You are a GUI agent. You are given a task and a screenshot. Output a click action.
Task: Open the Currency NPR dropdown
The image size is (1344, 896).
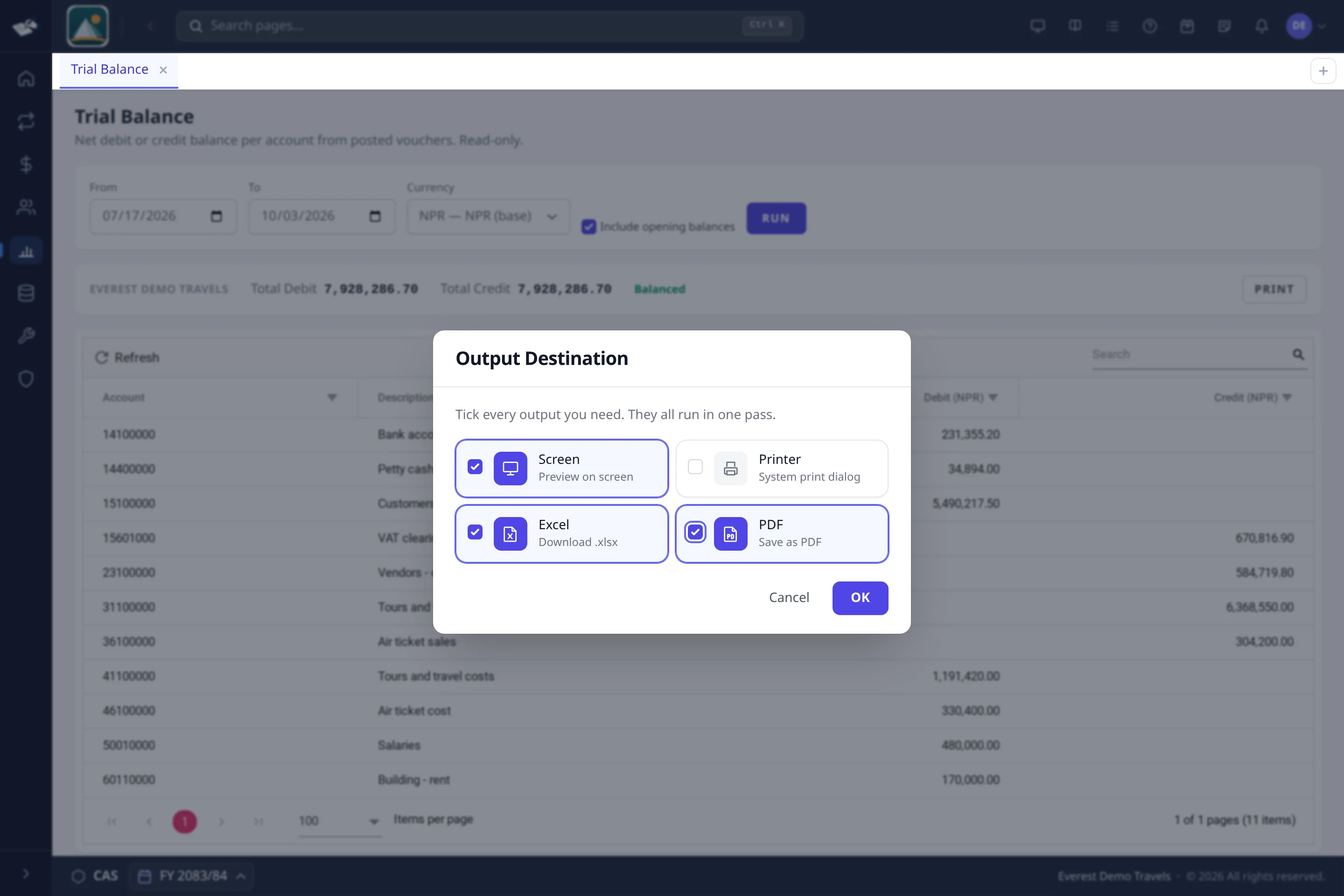[488, 216]
